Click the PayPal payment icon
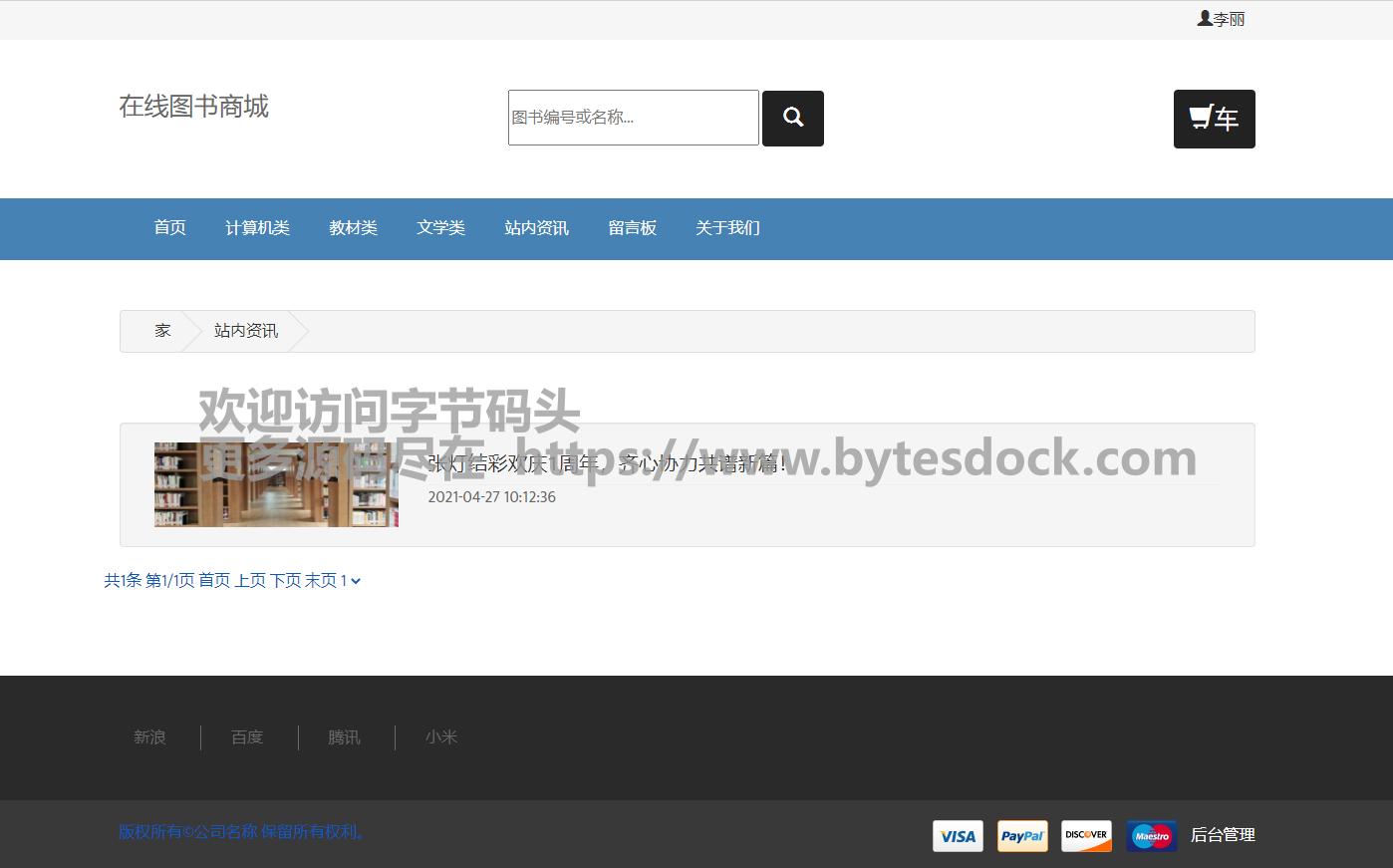Screen dimensions: 1393x868 1022,836
